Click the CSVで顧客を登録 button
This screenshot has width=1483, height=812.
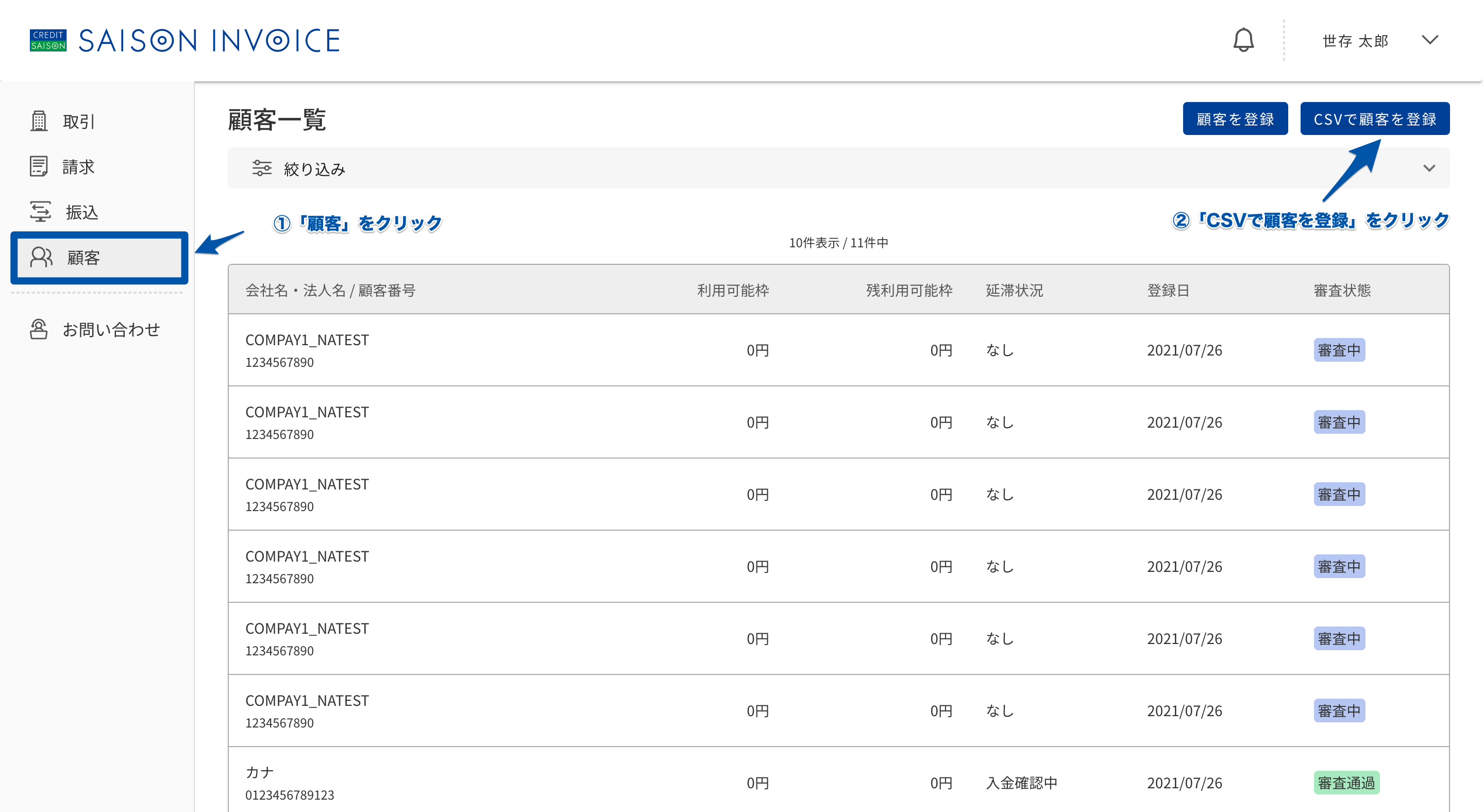click(1375, 119)
